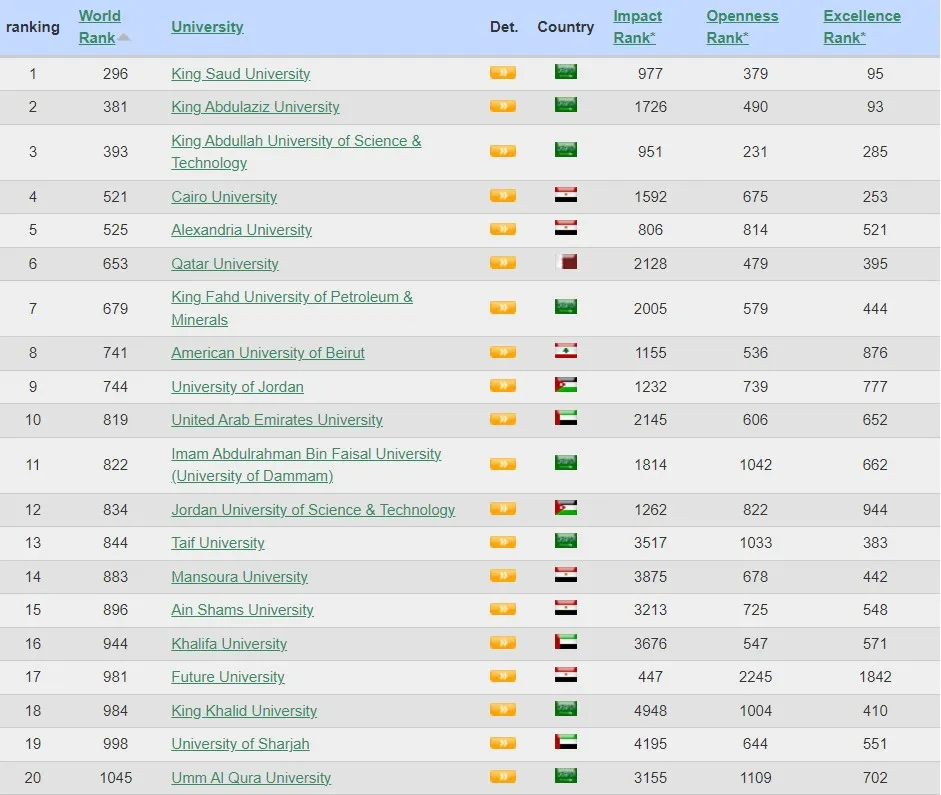Sort by Excellence Rank column header

862,26
